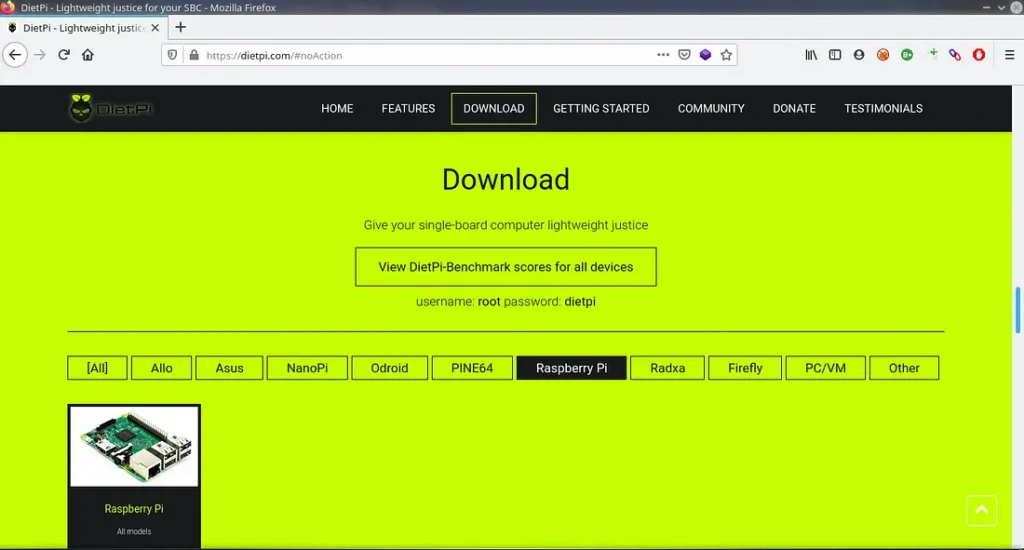Click the purple container extension icon
The height and width of the screenshot is (550, 1024).
coord(705,55)
